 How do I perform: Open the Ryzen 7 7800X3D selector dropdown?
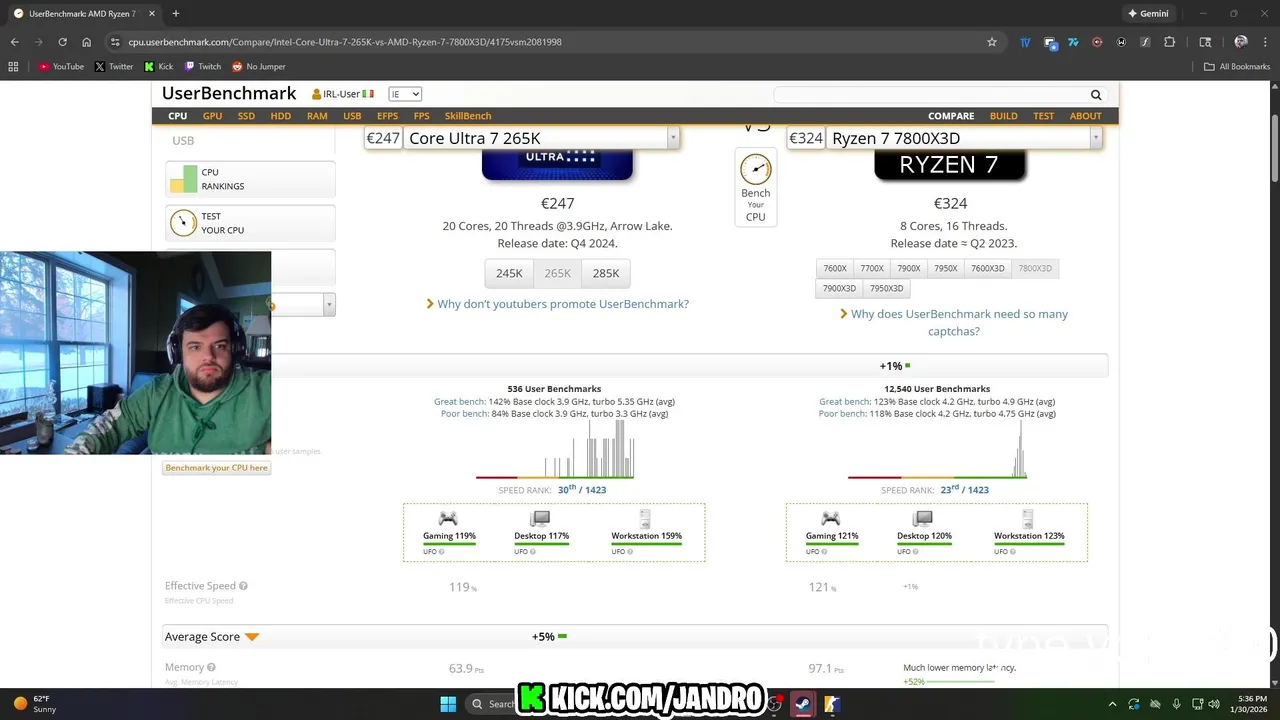pyautogui.click(x=1096, y=138)
